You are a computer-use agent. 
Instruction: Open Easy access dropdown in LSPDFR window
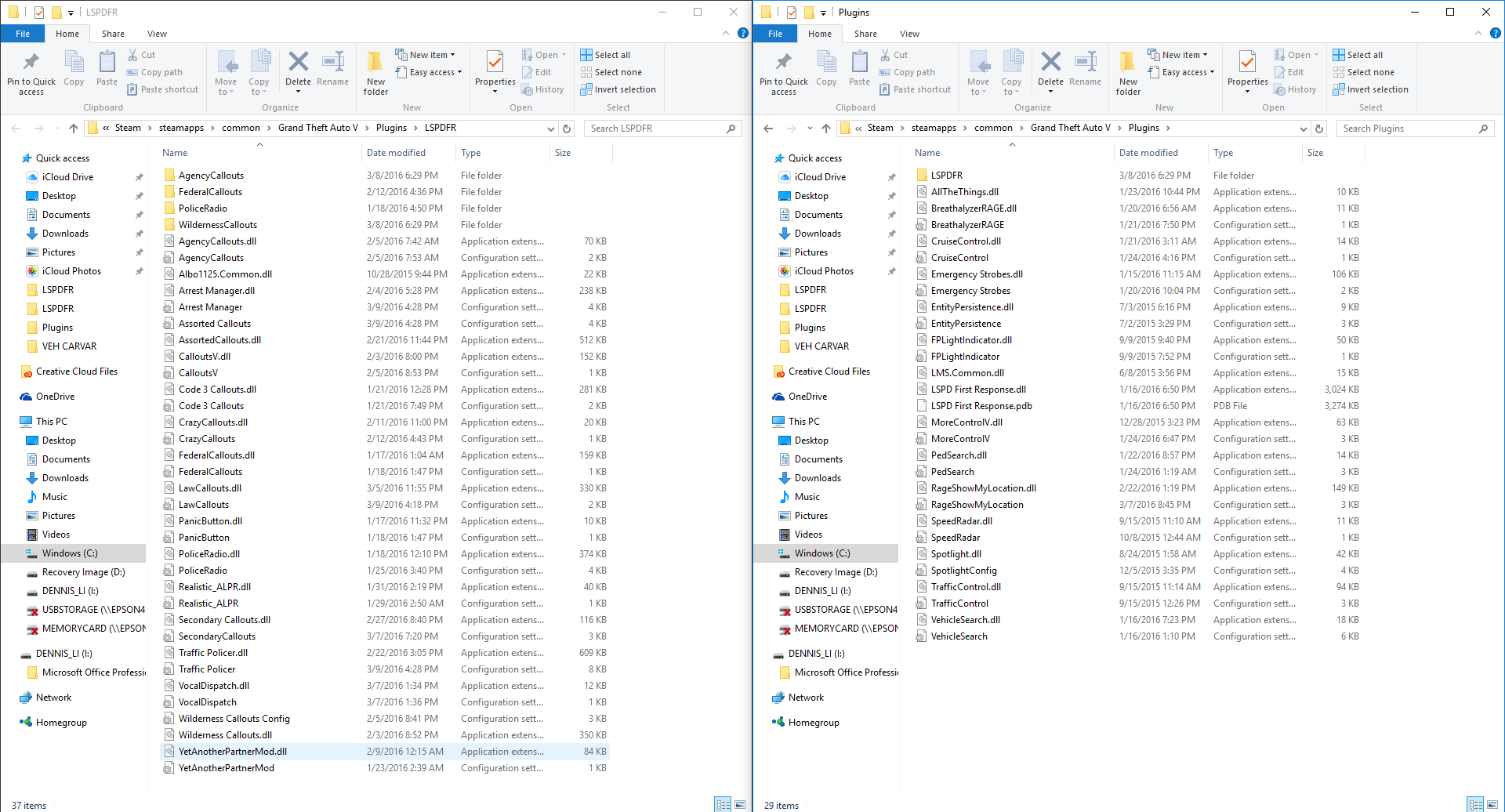pos(428,72)
